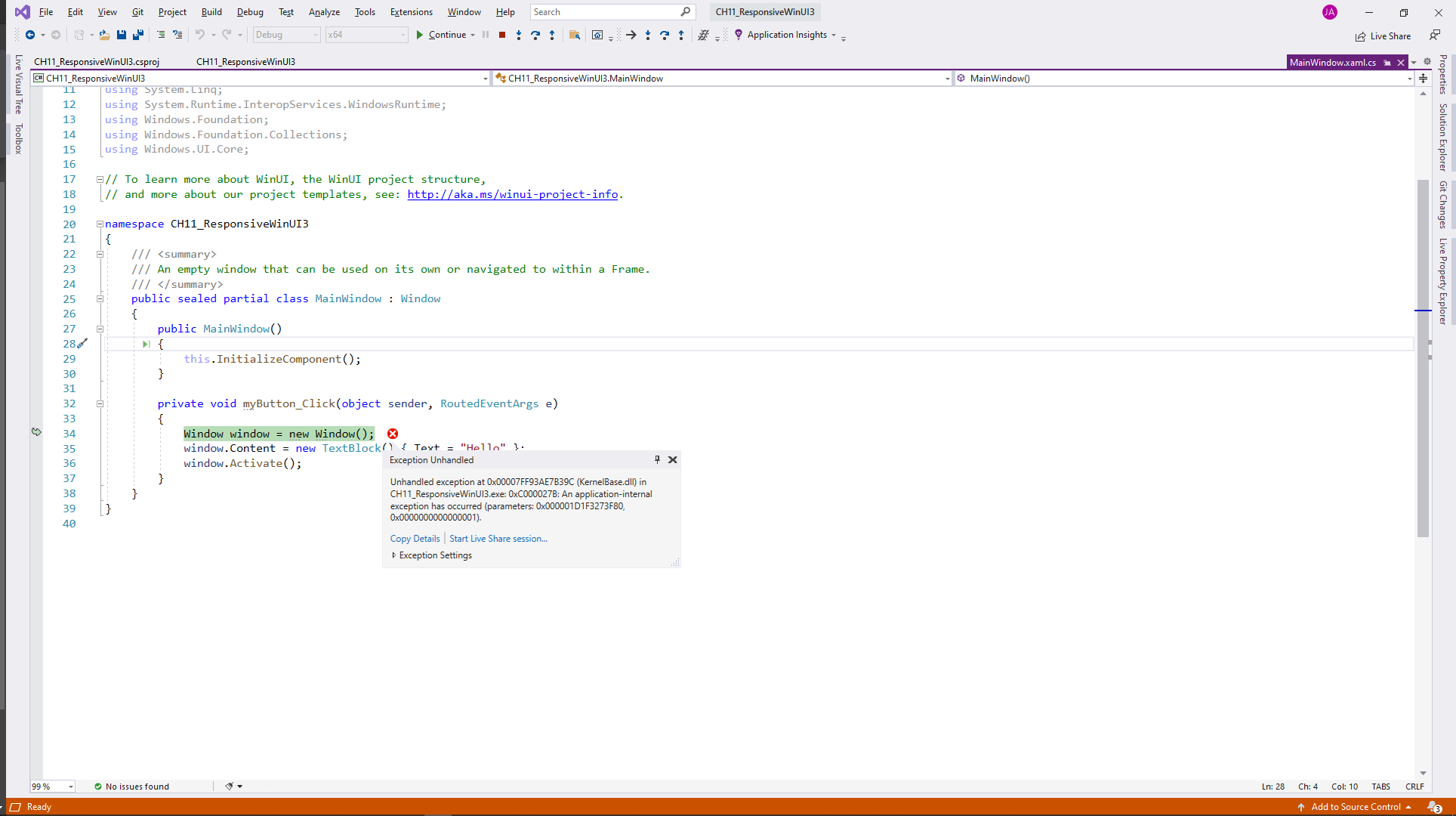The width and height of the screenshot is (1456, 816).
Task: Open the Debug menu
Action: 250,12
